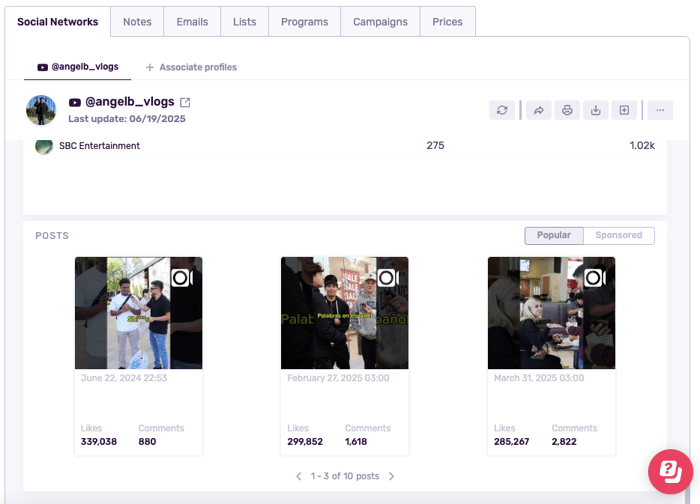Click the add-to-list plus icon
700x504 pixels.
pos(624,110)
